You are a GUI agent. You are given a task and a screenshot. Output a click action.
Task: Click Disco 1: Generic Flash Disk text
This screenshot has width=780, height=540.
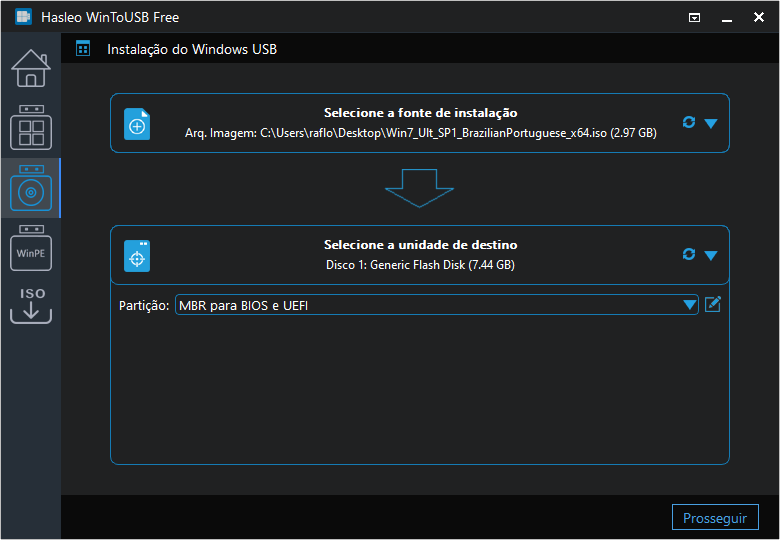click(x=420, y=265)
